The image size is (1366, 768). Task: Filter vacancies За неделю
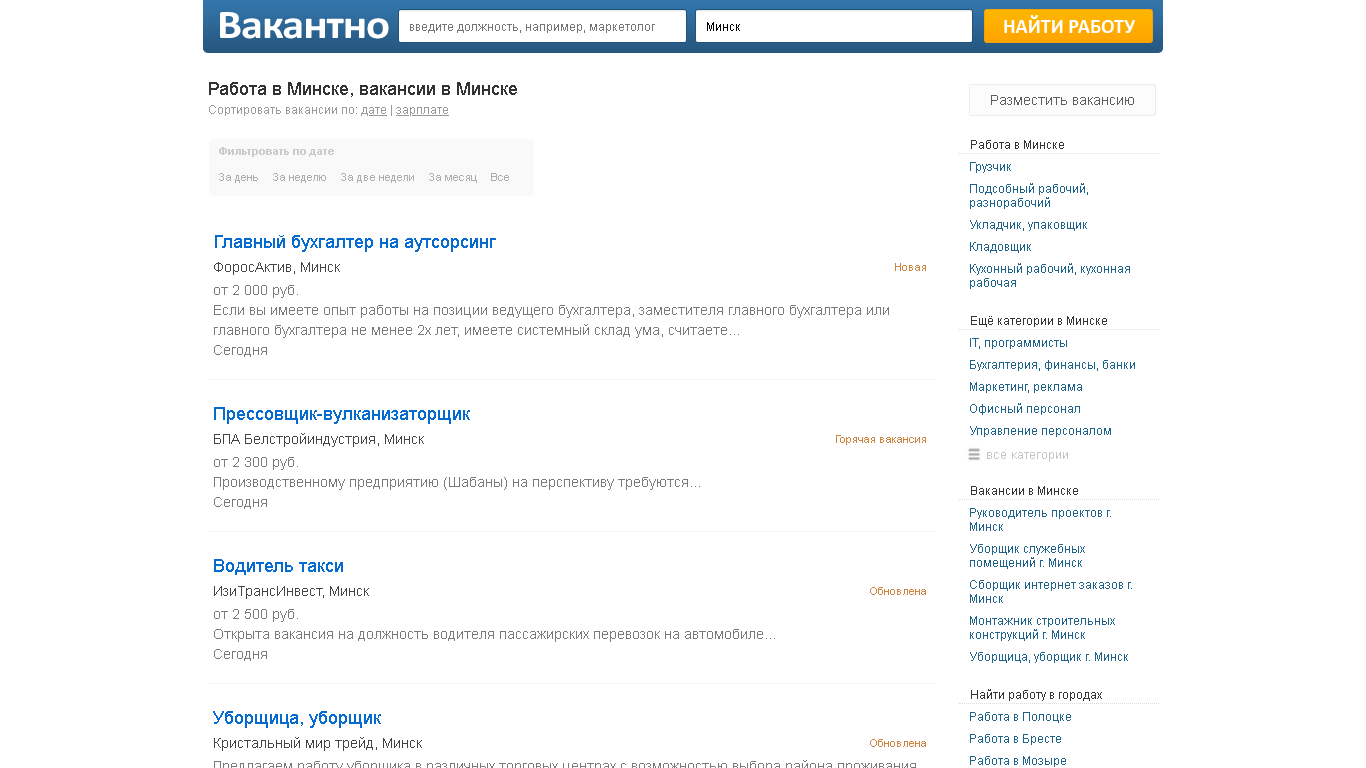pyautogui.click(x=299, y=177)
